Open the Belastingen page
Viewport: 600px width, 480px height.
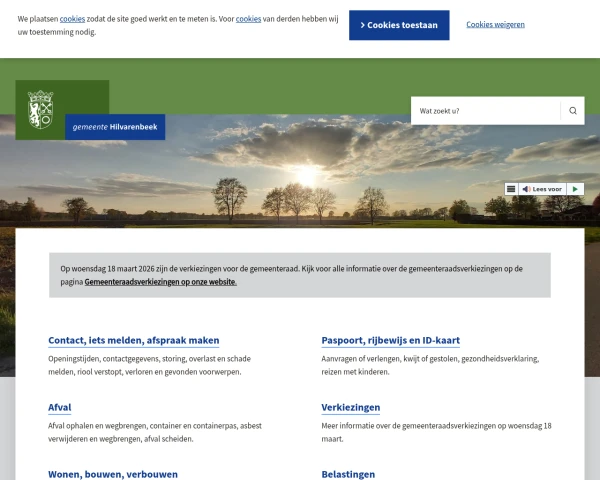coord(348,474)
